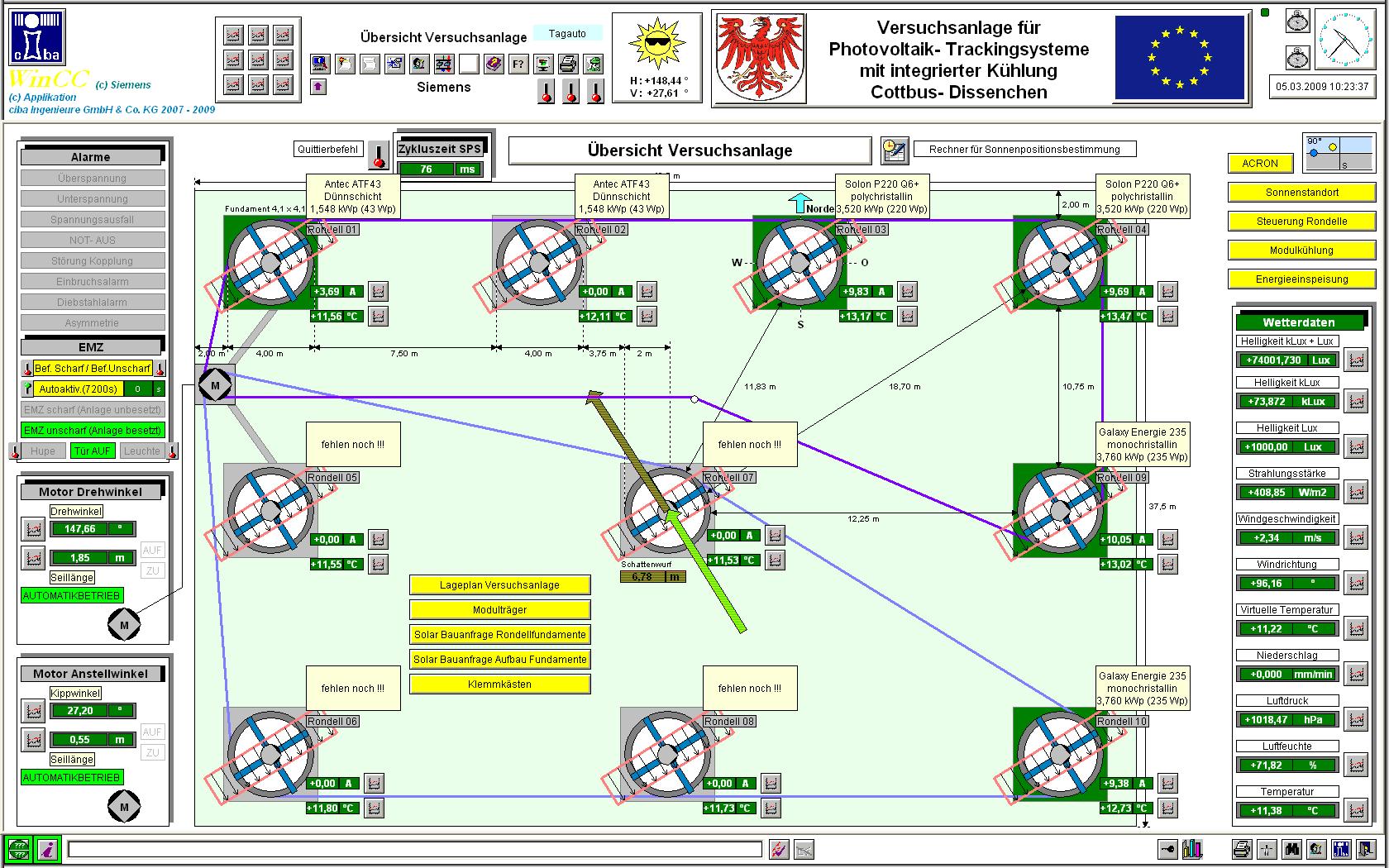Open the Energieeinspeisung page
The height and width of the screenshot is (868, 1389).
(x=1301, y=279)
